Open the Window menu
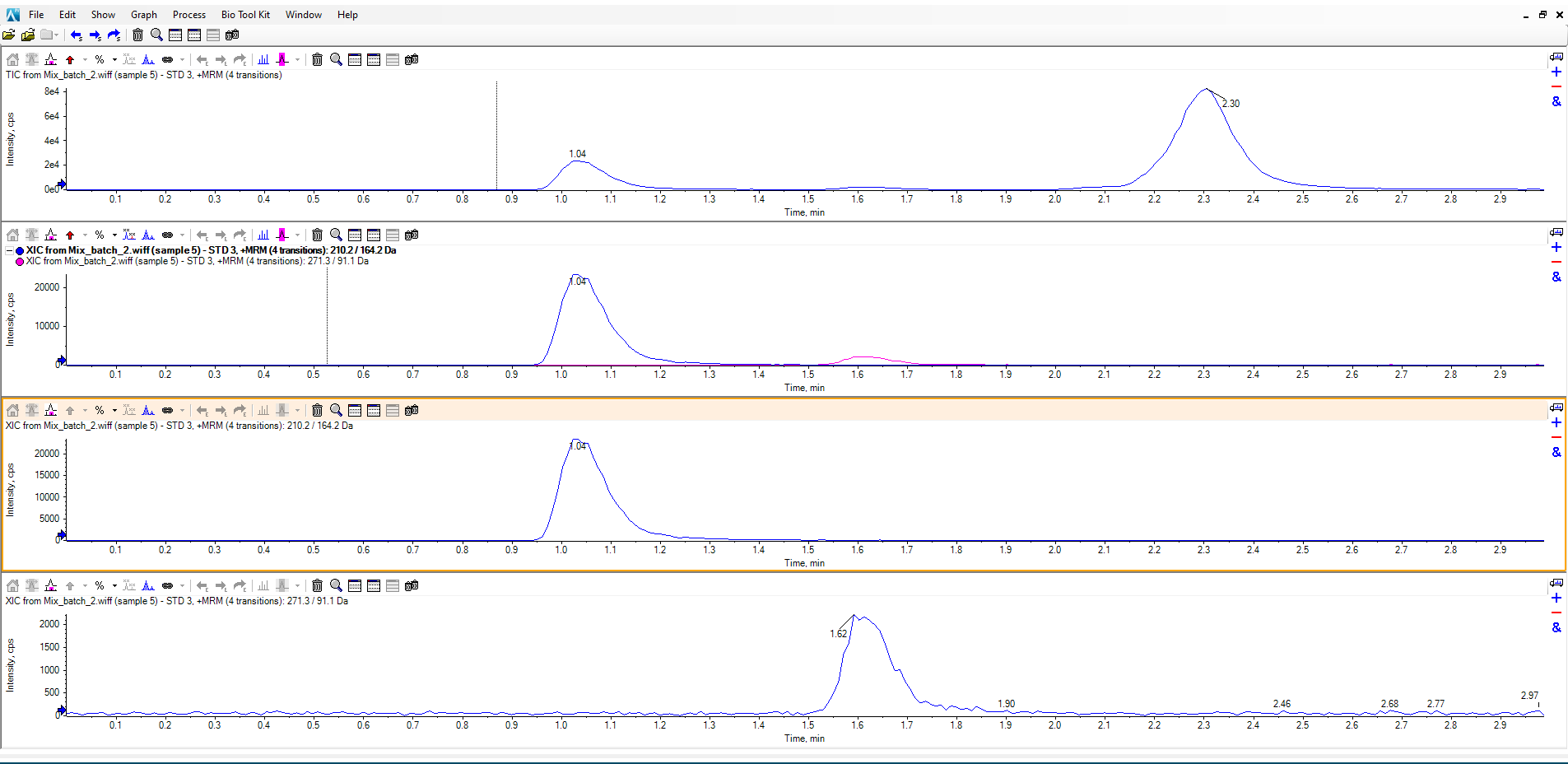The width and height of the screenshot is (1568, 764). point(304,15)
